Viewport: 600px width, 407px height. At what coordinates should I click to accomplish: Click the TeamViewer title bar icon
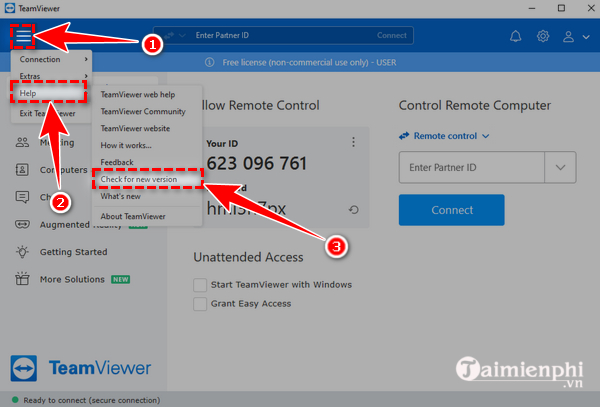click(10, 8)
